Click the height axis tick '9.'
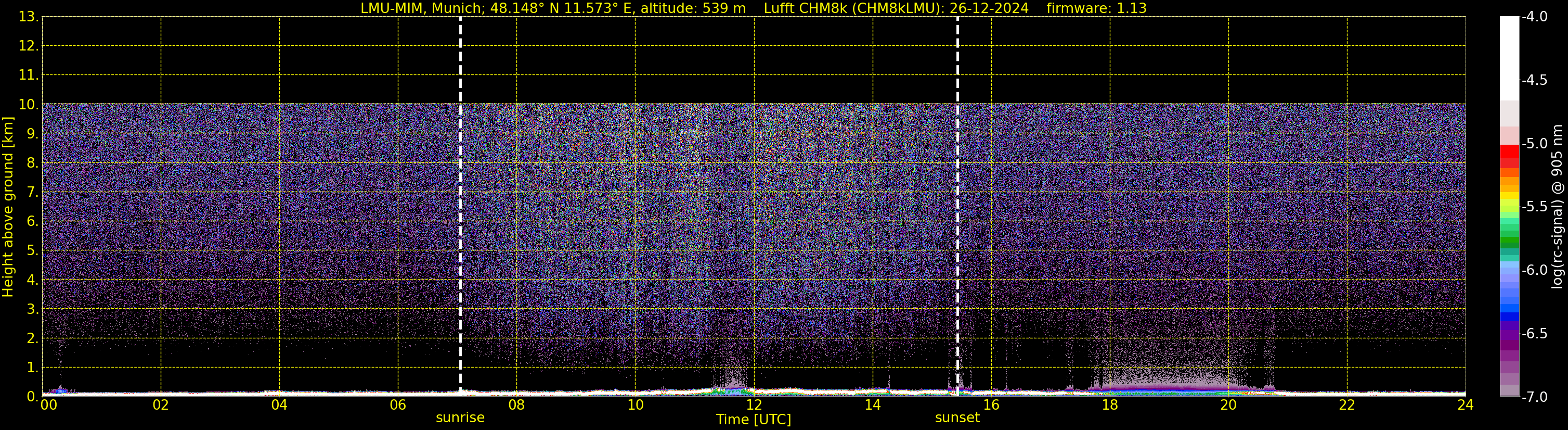The height and width of the screenshot is (430, 1568). [x=32, y=133]
